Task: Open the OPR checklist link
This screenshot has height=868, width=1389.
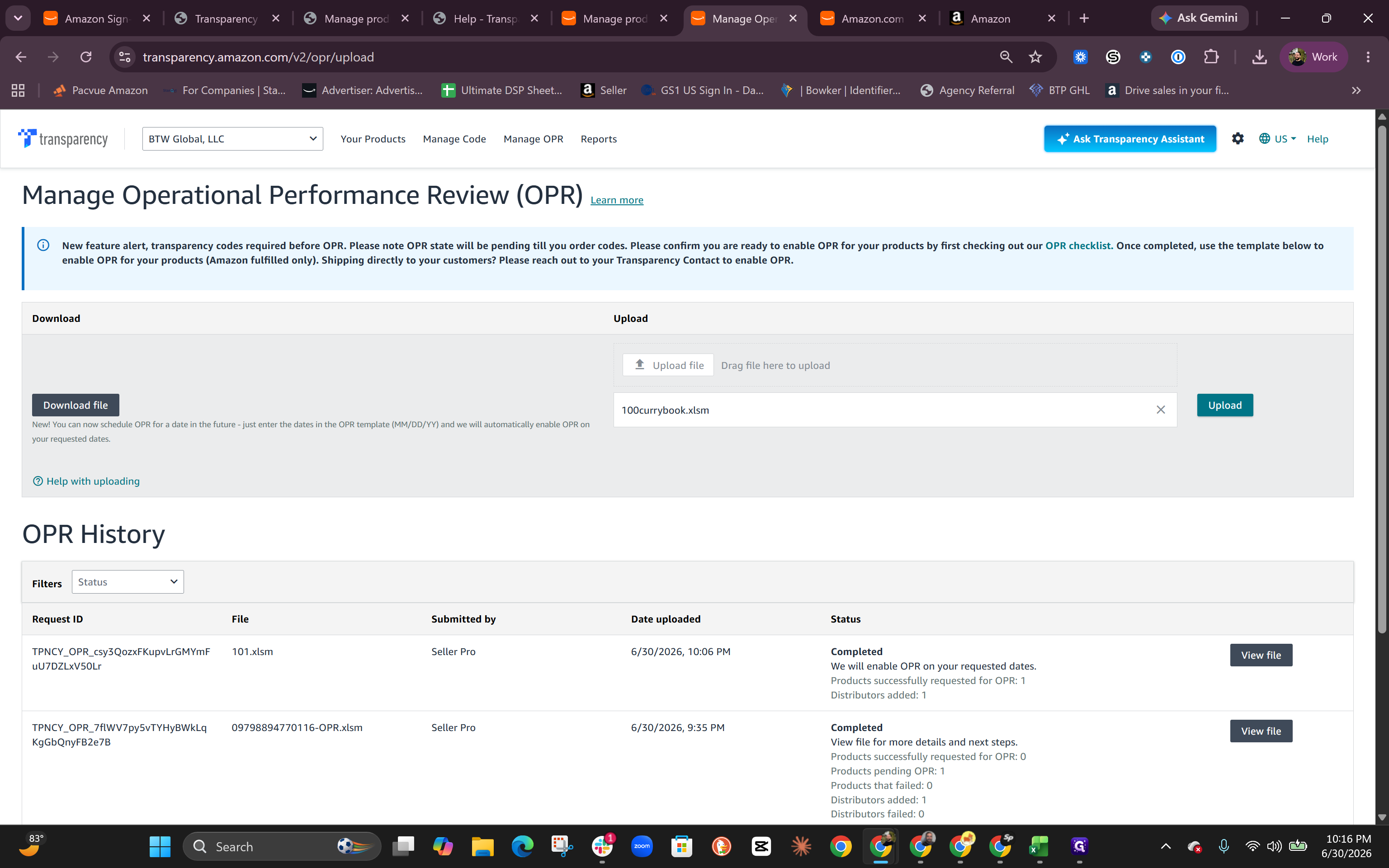Action: (1078, 245)
